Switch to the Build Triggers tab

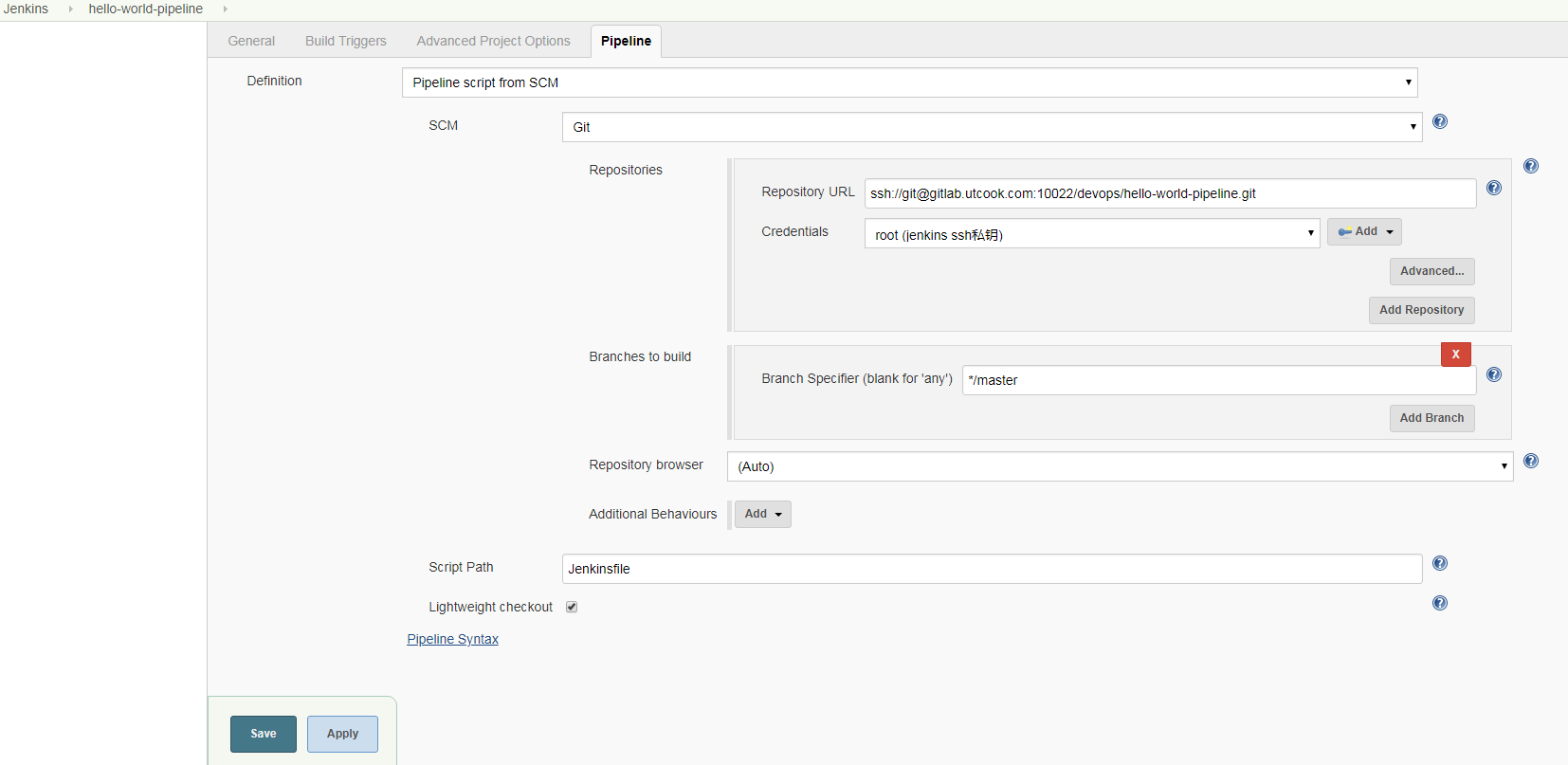(346, 41)
